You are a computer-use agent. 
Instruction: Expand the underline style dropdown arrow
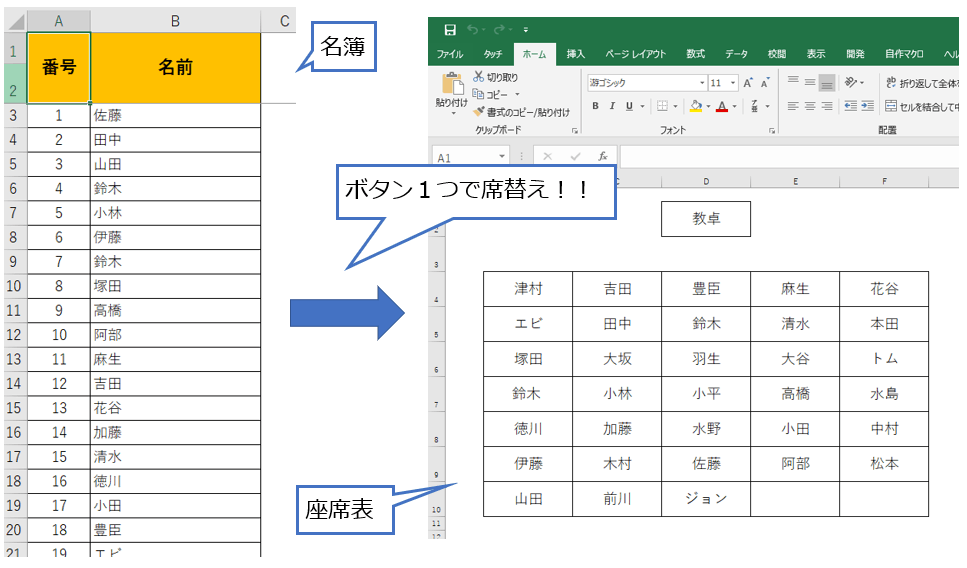coord(642,106)
